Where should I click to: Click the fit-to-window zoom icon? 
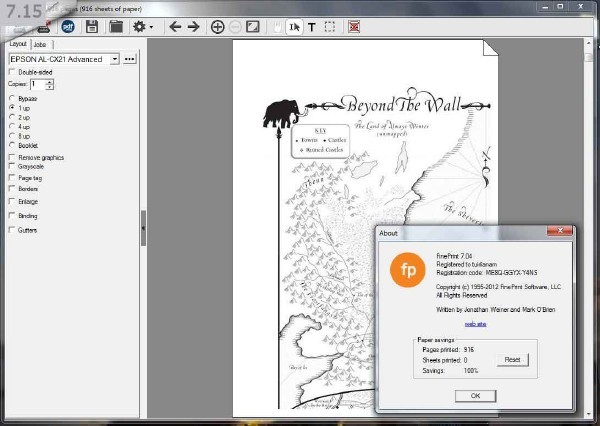tap(253, 27)
